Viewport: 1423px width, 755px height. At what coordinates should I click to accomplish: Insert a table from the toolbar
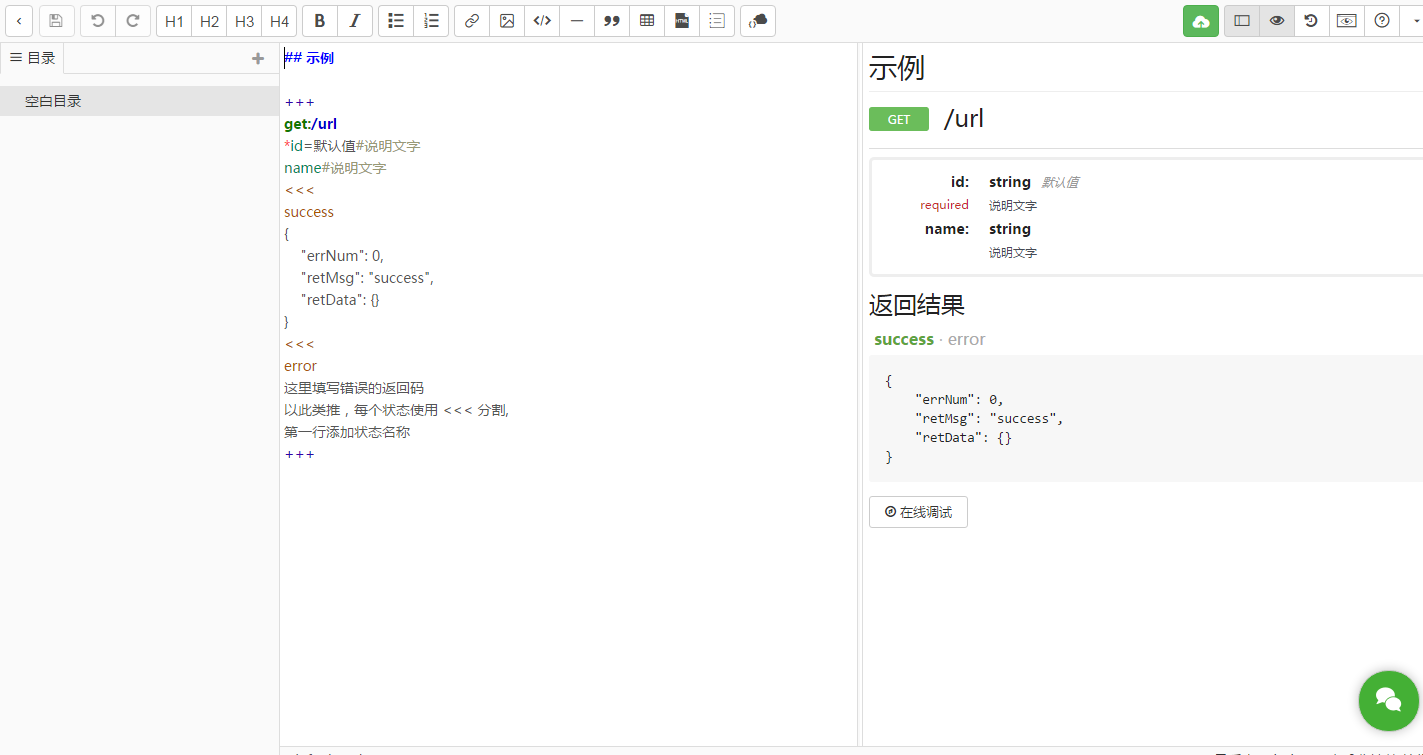pyautogui.click(x=647, y=21)
